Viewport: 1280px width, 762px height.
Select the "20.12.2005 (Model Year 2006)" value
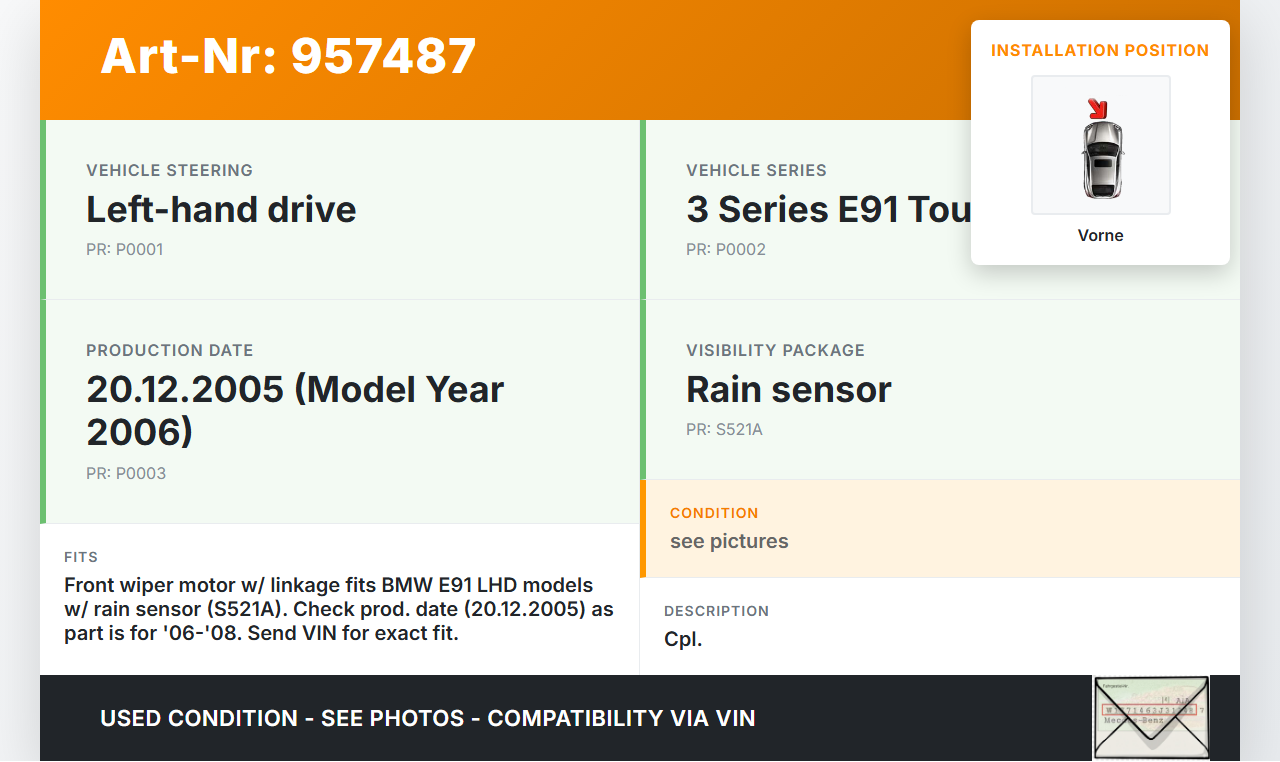pyautogui.click(x=295, y=410)
